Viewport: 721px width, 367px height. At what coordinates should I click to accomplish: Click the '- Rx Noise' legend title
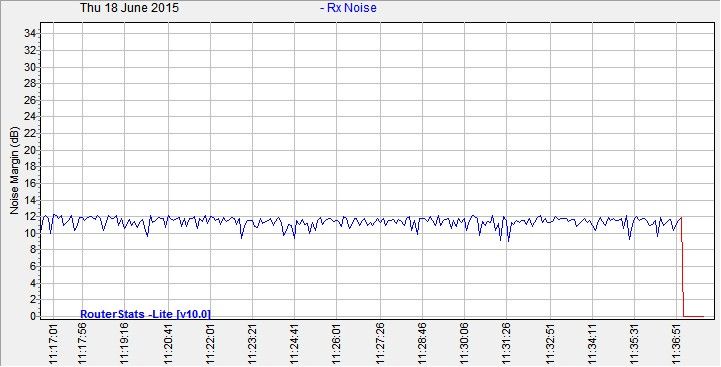coord(348,8)
